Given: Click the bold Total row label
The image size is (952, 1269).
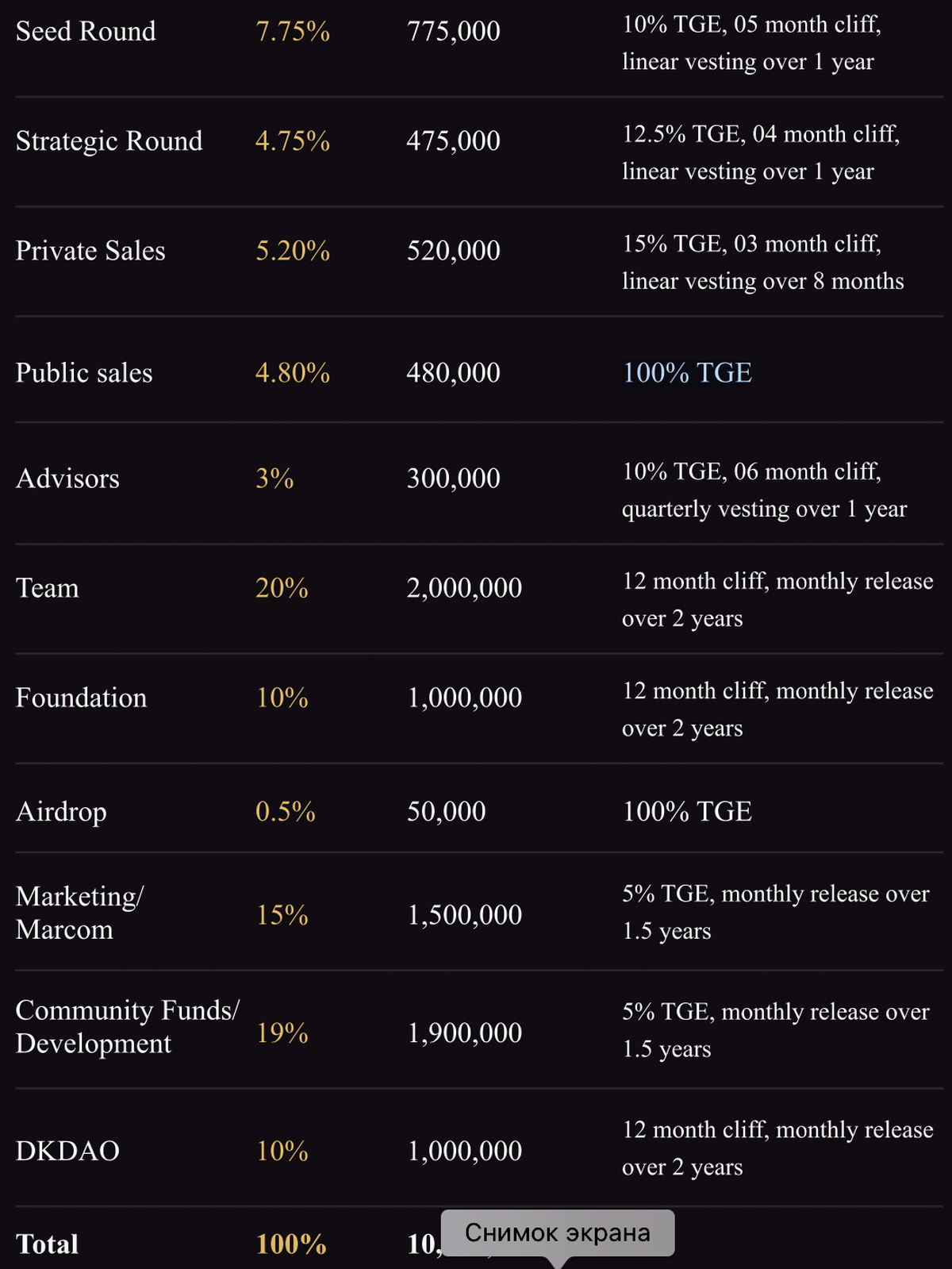Looking at the screenshot, I should point(47,1244).
